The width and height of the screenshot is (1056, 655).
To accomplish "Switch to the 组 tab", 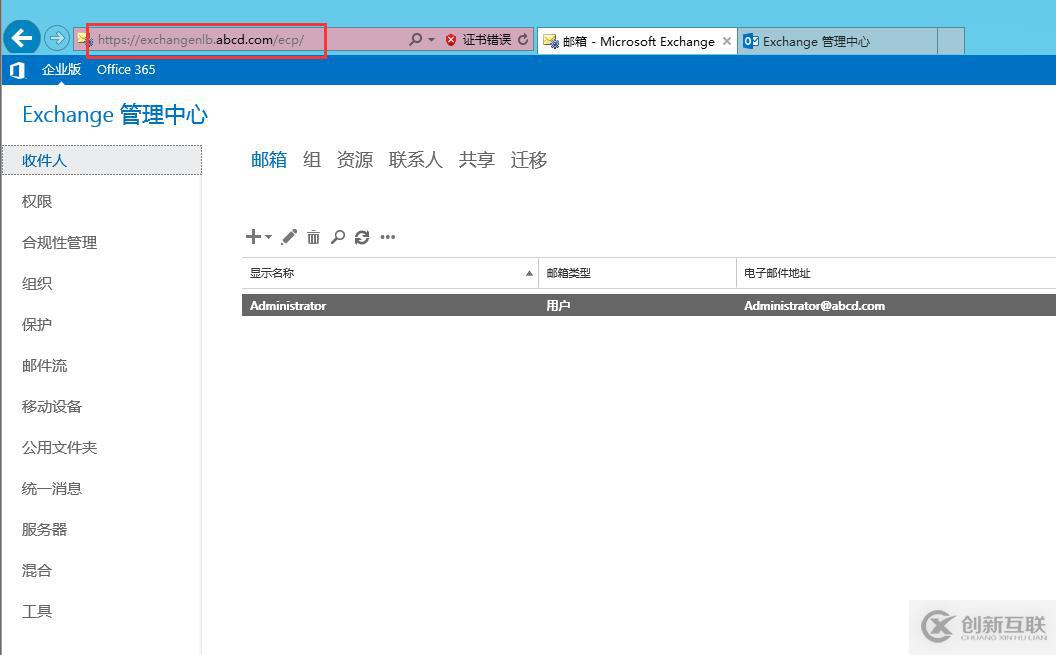I will 311,160.
